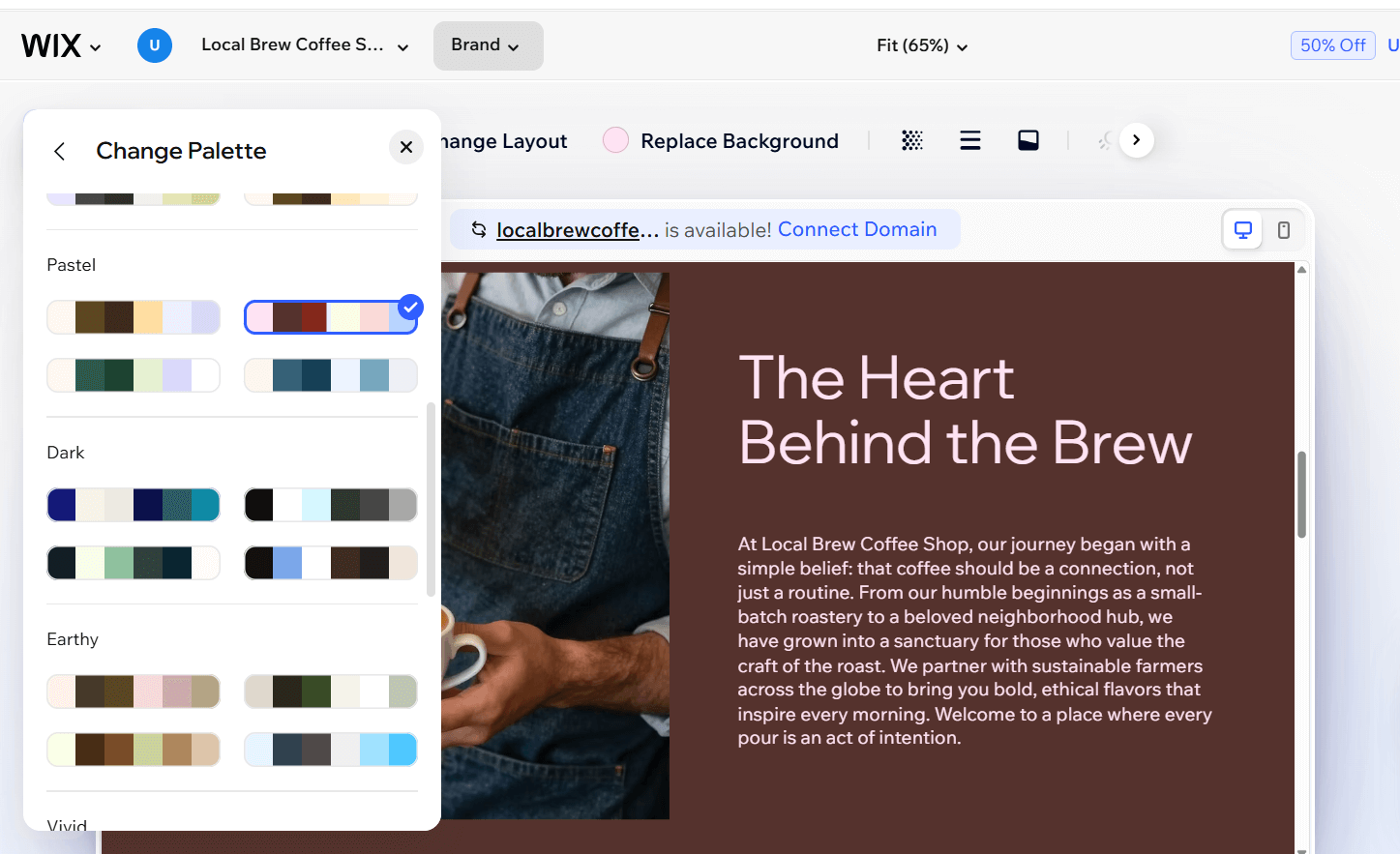Open the Fit (65%) zoom dropdown
The height and width of the screenshot is (854, 1400).
[921, 45]
